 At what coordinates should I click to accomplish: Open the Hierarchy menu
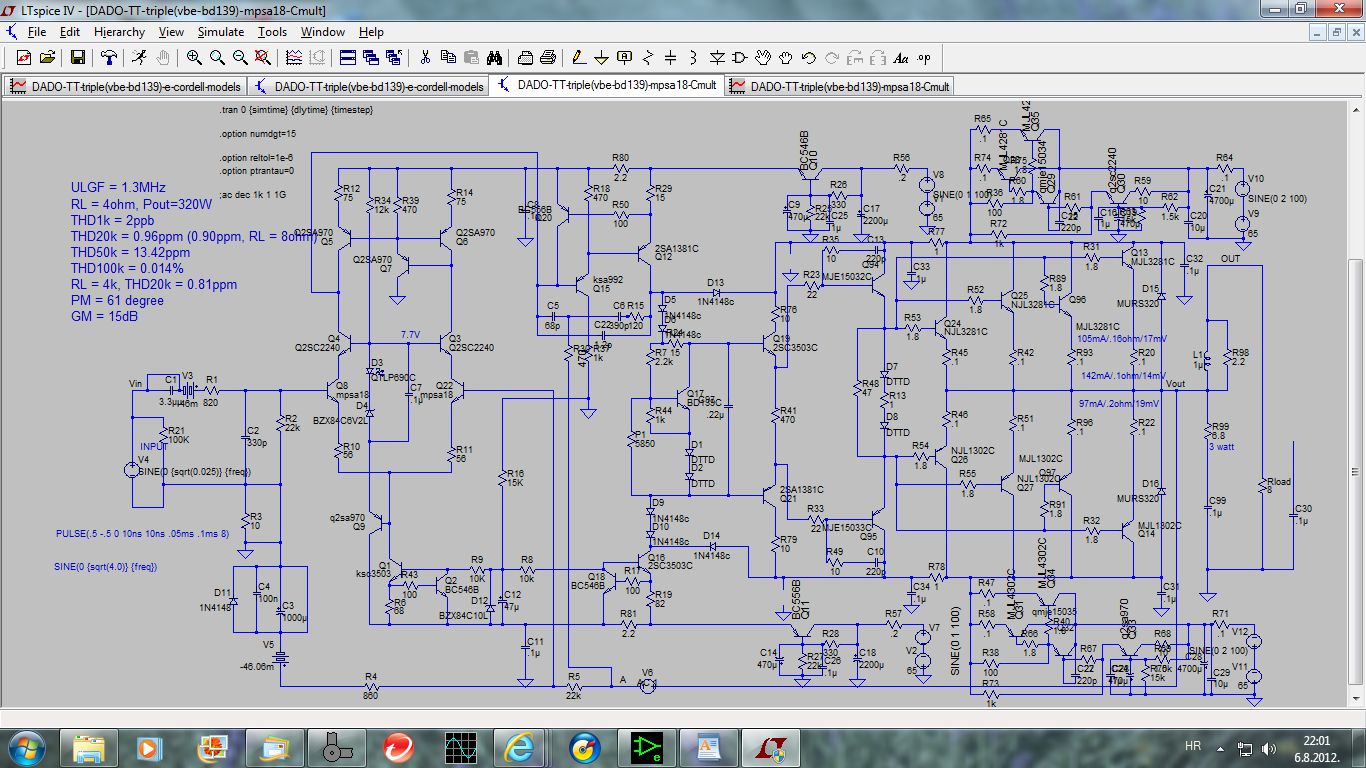[119, 32]
